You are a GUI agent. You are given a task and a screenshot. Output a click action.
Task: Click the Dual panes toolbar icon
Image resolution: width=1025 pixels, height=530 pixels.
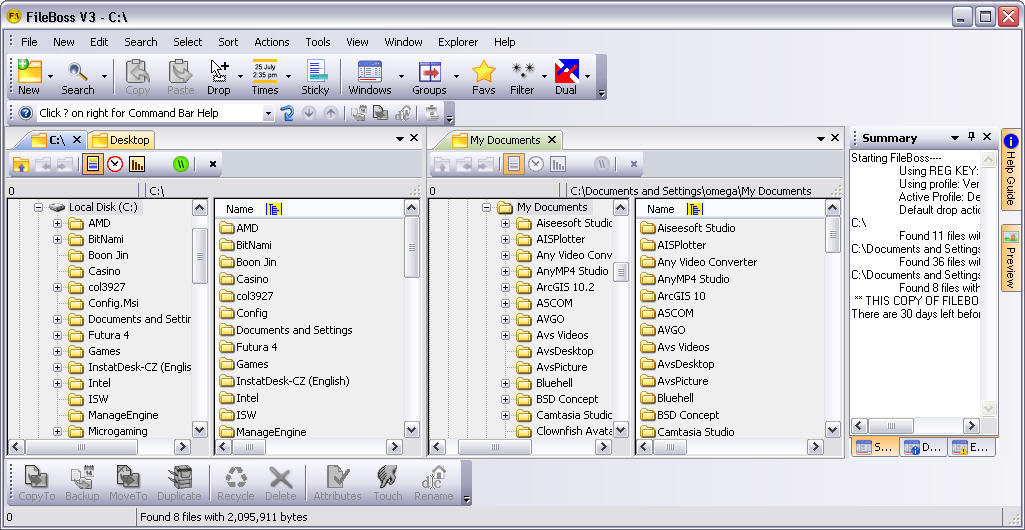[x=566, y=71]
